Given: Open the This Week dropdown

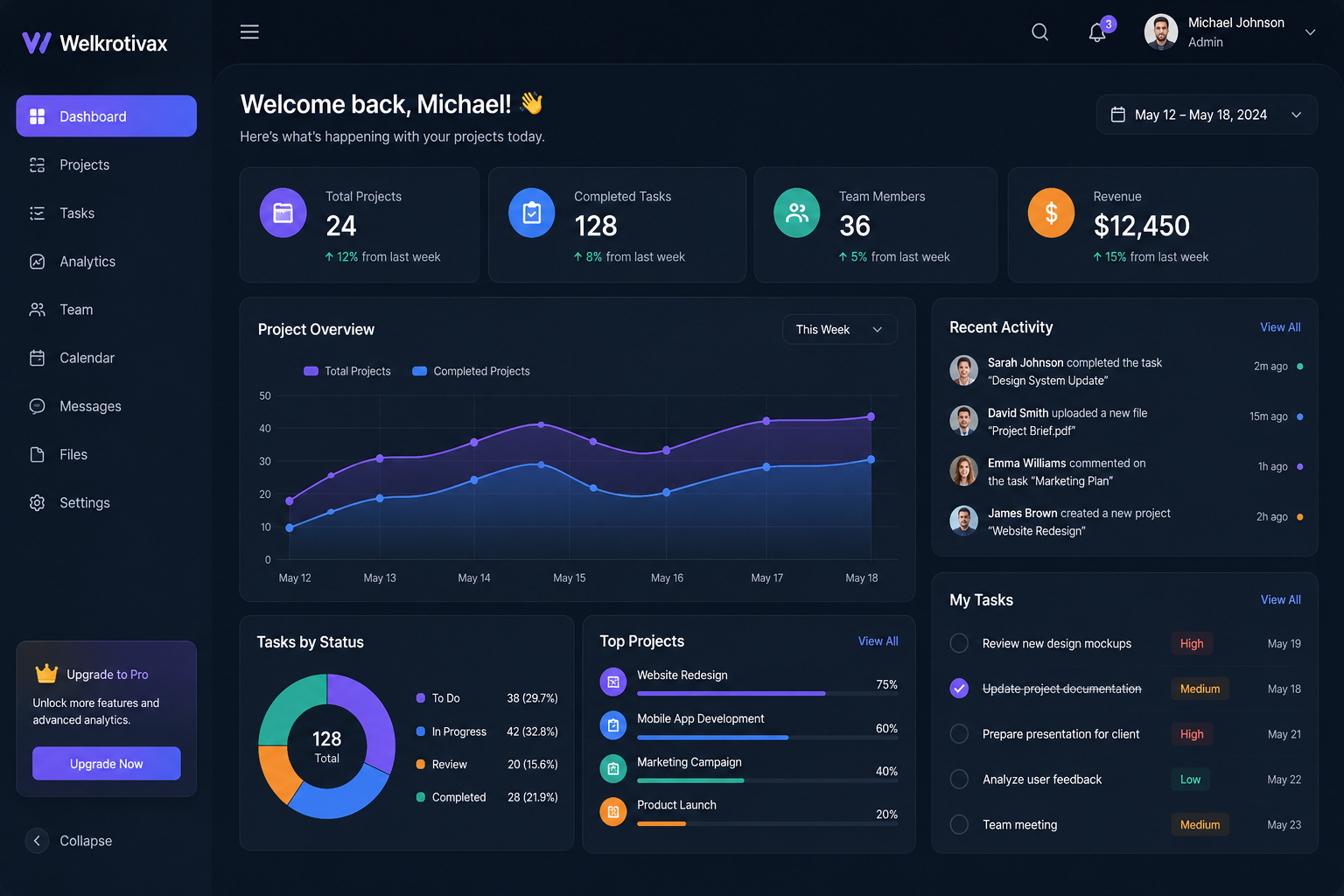Looking at the screenshot, I should click(x=839, y=329).
